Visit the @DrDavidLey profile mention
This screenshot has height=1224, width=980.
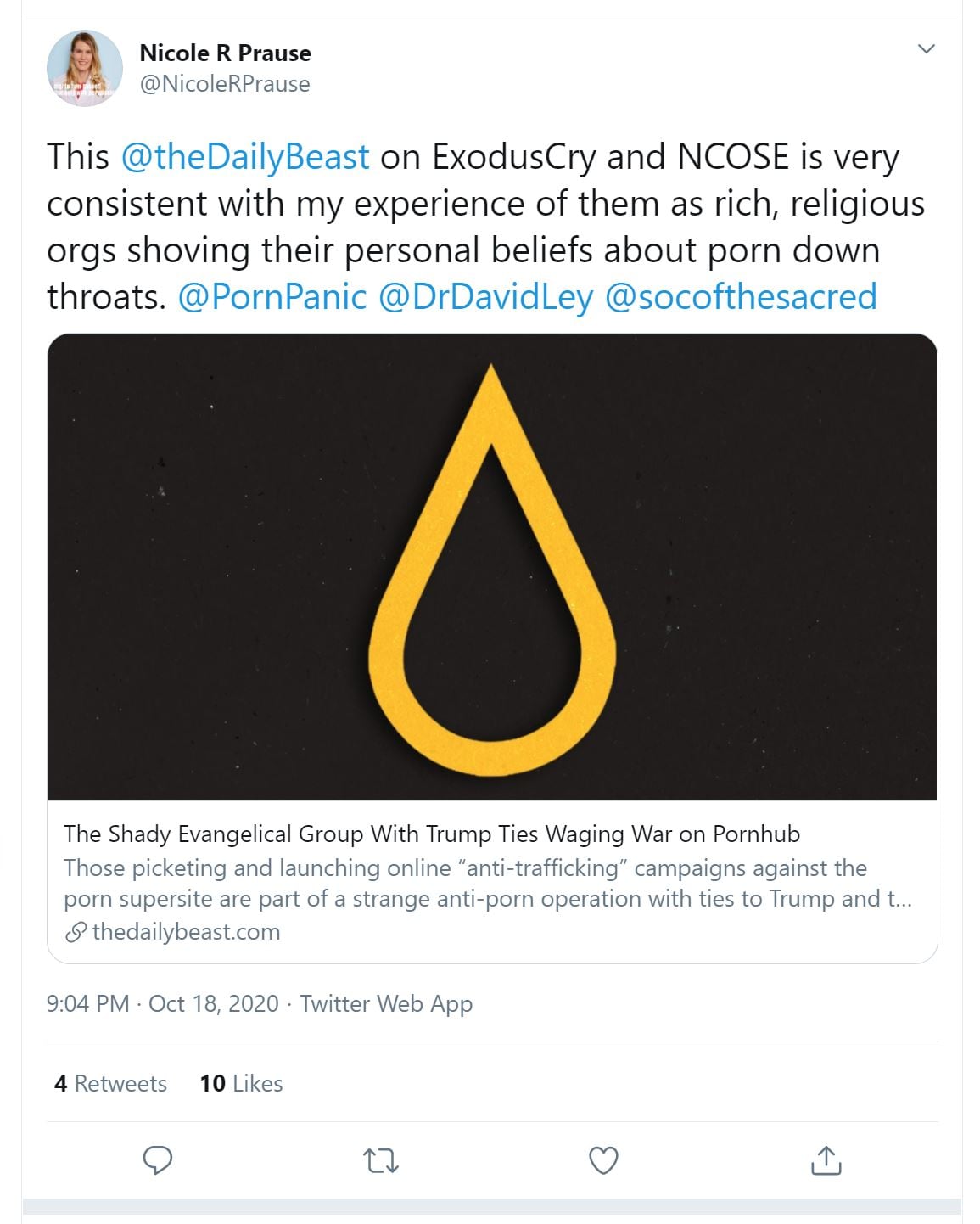485,297
